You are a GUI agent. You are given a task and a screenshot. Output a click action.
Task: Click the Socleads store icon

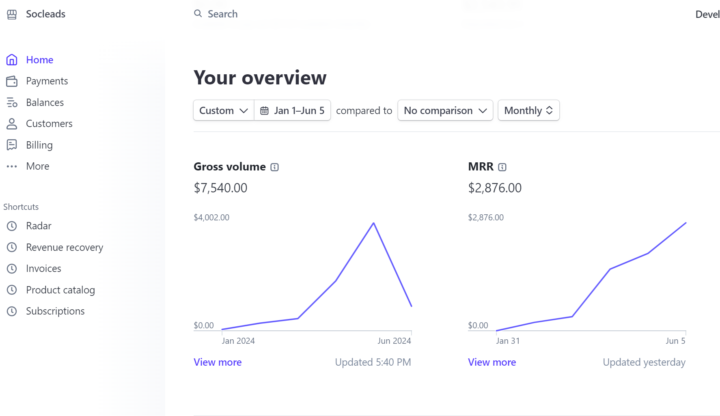pyautogui.click(x=12, y=14)
